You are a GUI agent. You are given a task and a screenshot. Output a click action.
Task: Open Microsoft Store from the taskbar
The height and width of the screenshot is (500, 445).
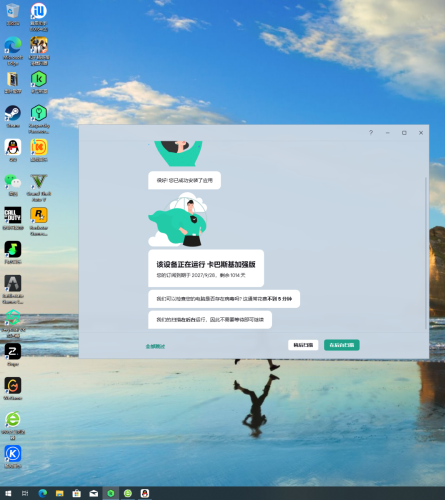[77, 493]
